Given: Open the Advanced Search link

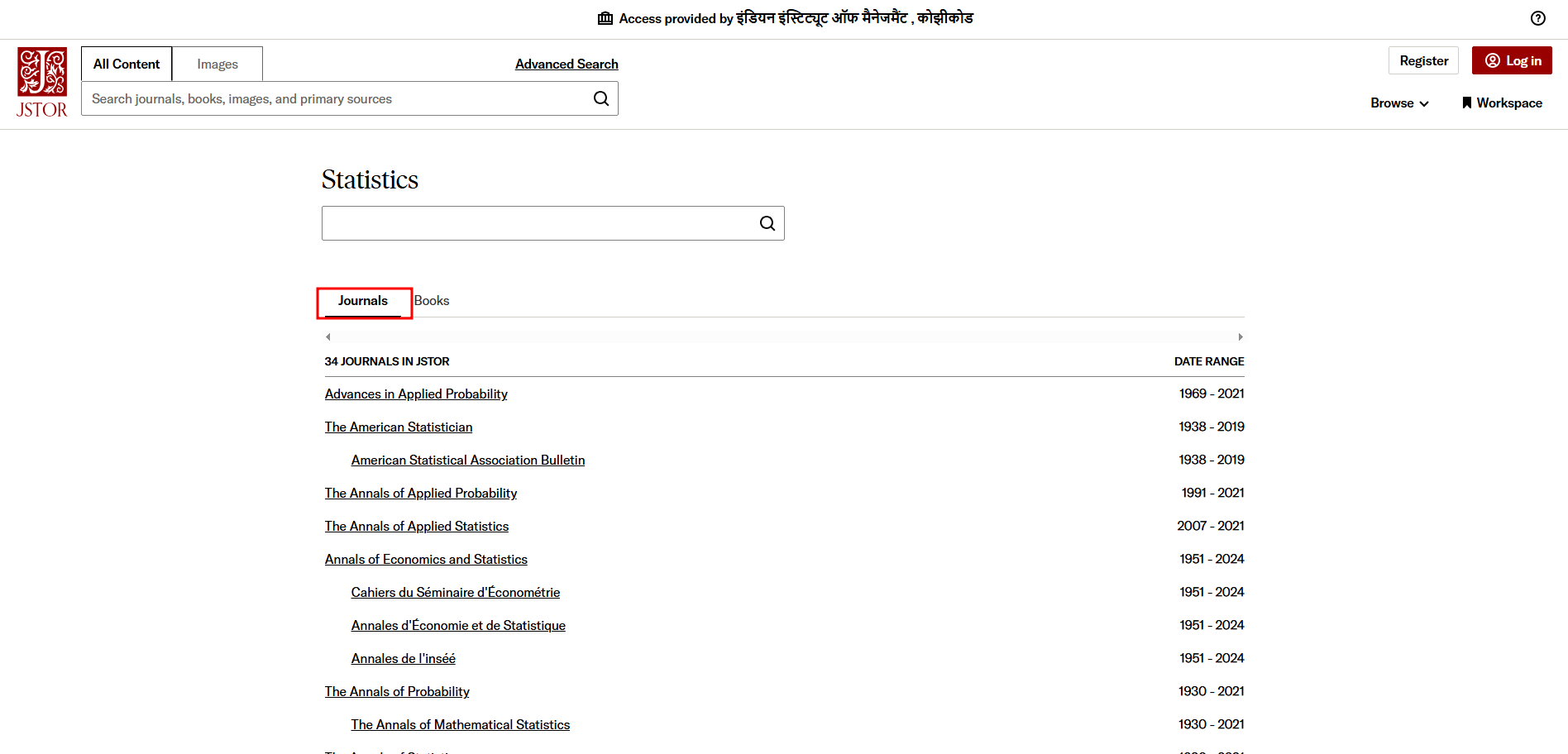Looking at the screenshot, I should [x=566, y=64].
